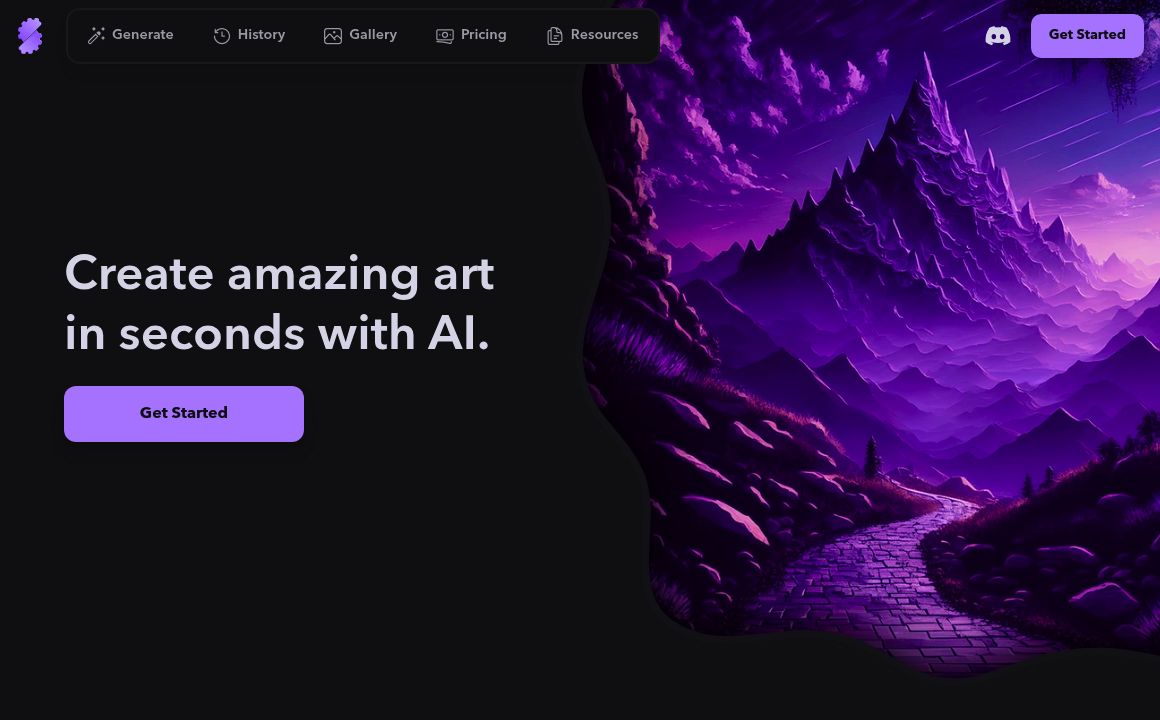Open the Pricing nav label
1160x720 pixels.
483,35
